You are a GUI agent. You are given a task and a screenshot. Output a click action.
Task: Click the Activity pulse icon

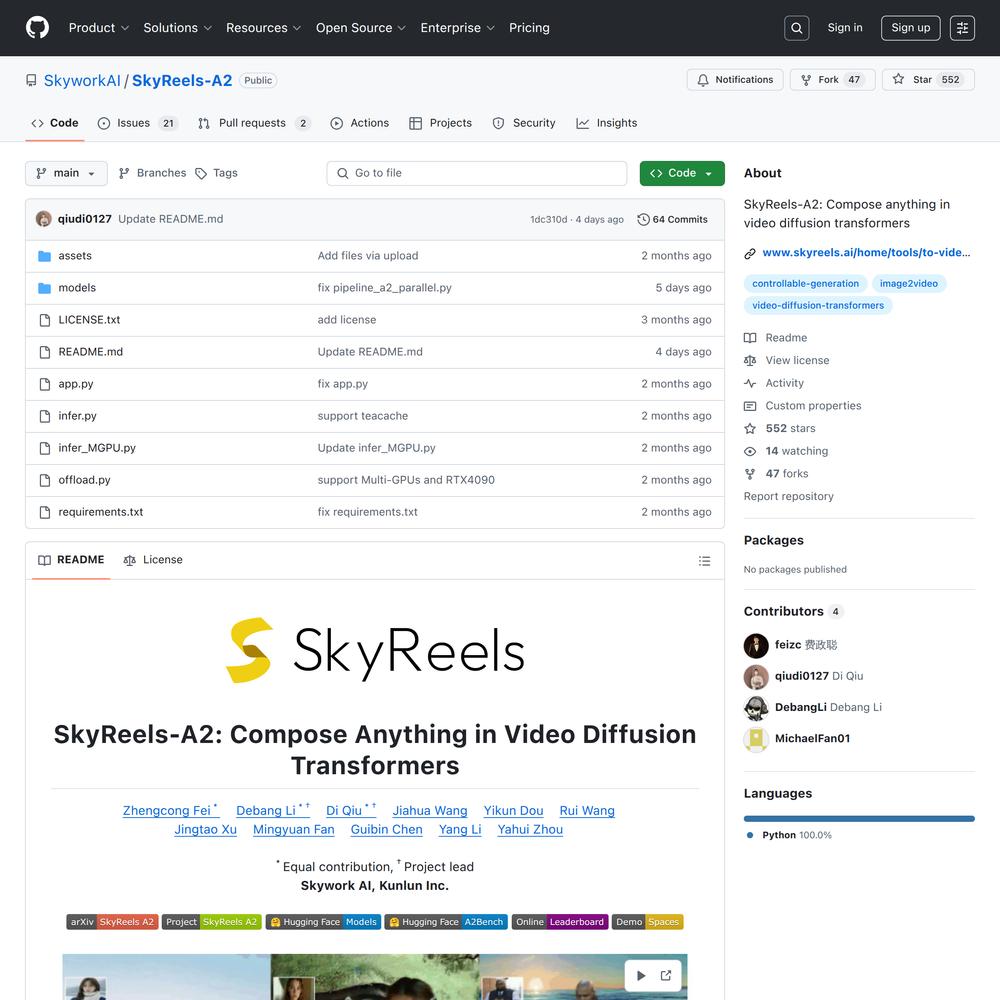(750, 383)
